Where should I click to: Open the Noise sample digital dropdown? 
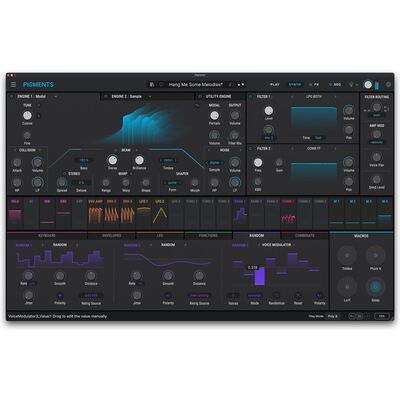214,163
